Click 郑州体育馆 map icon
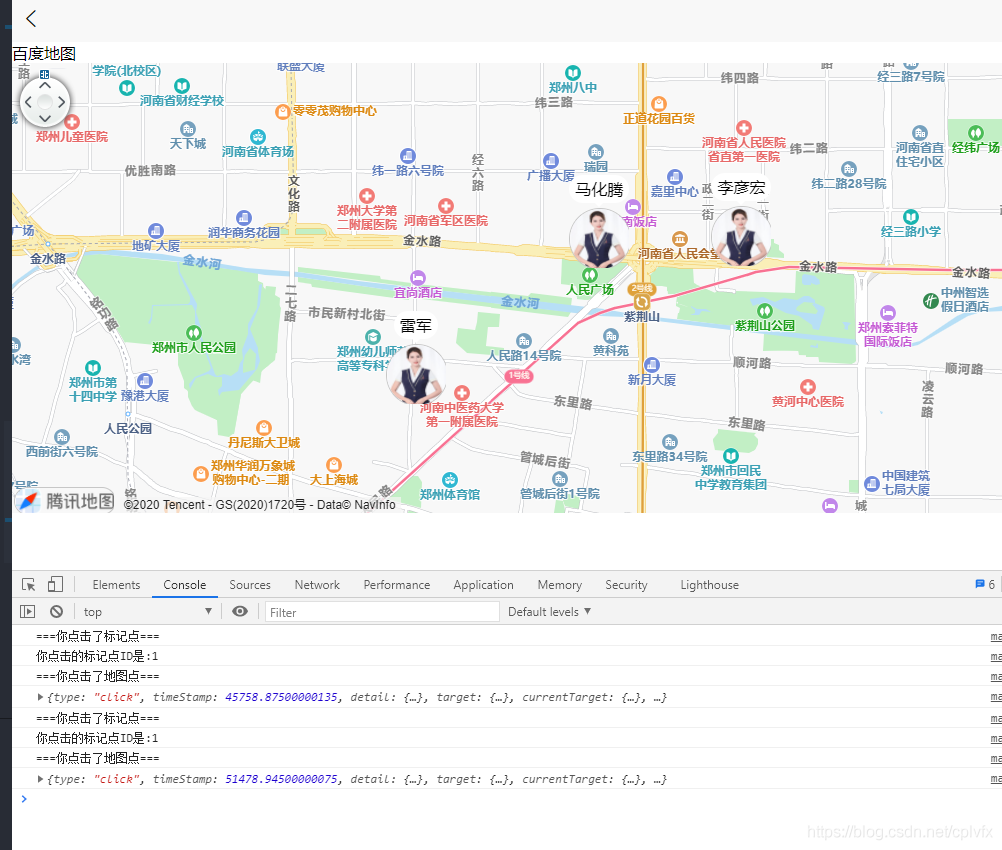The width and height of the screenshot is (1002, 850). (450, 479)
